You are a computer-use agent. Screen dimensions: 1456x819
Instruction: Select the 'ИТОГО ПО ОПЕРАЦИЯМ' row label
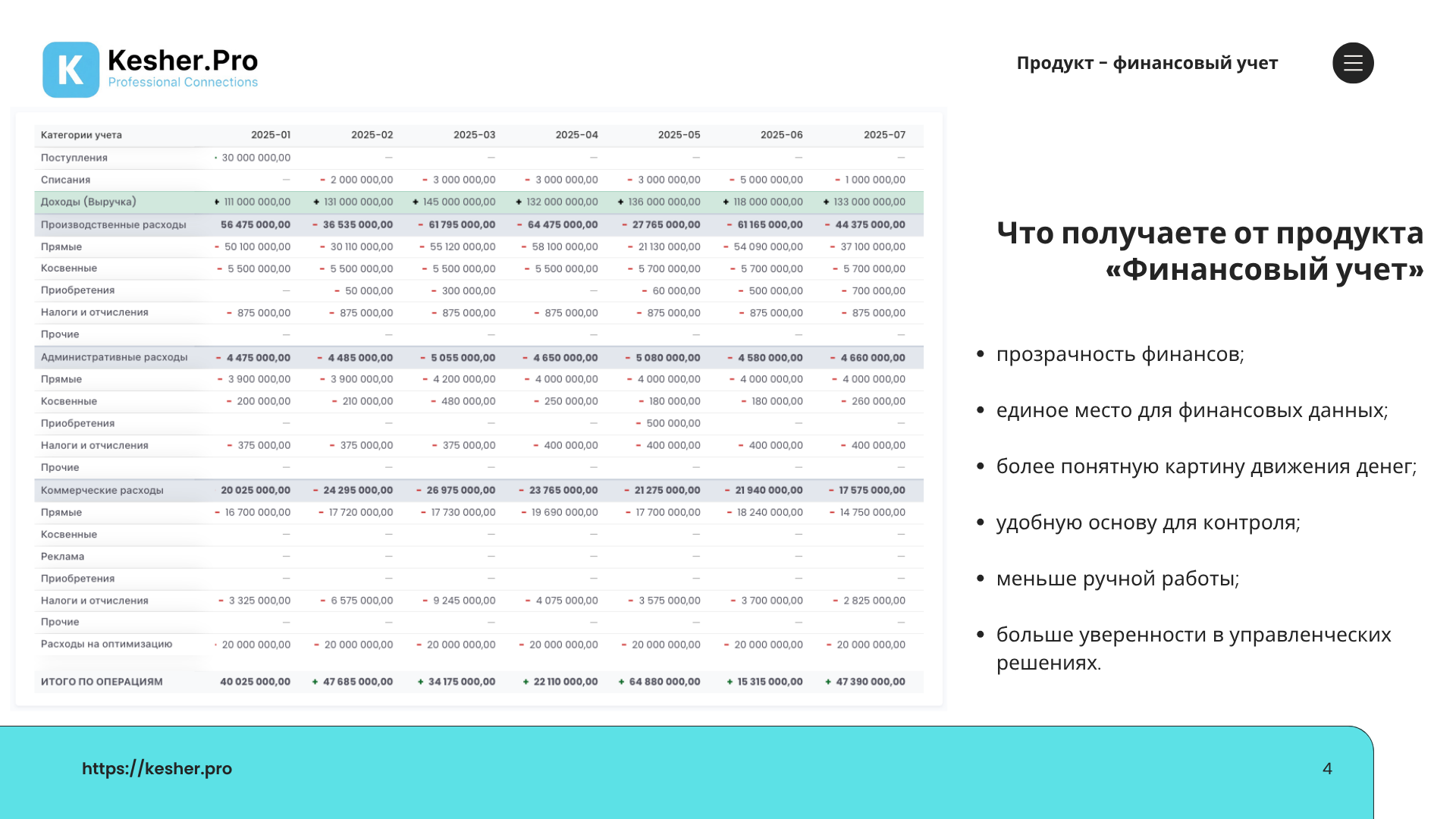point(102,682)
